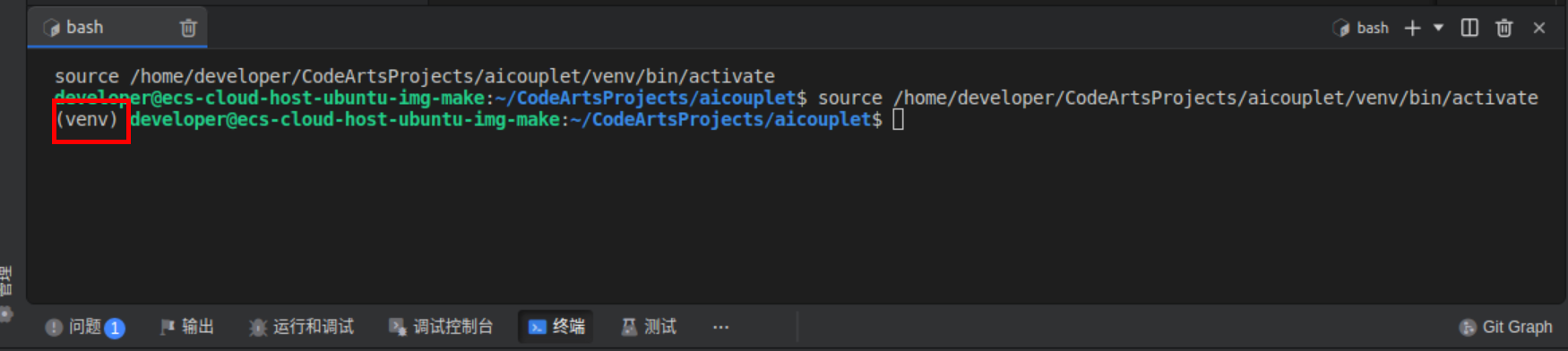This screenshot has height=351, width=1568.
Task: Kill the bash tab with its trash icon
Action: 188,28
